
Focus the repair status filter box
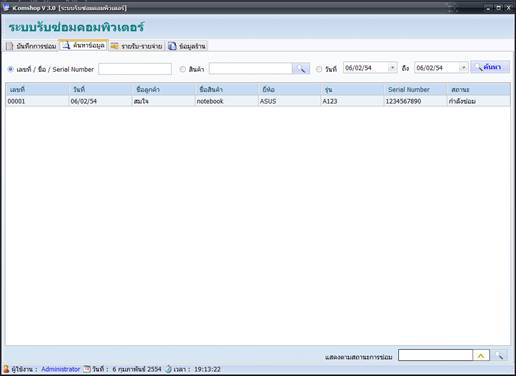(x=435, y=355)
